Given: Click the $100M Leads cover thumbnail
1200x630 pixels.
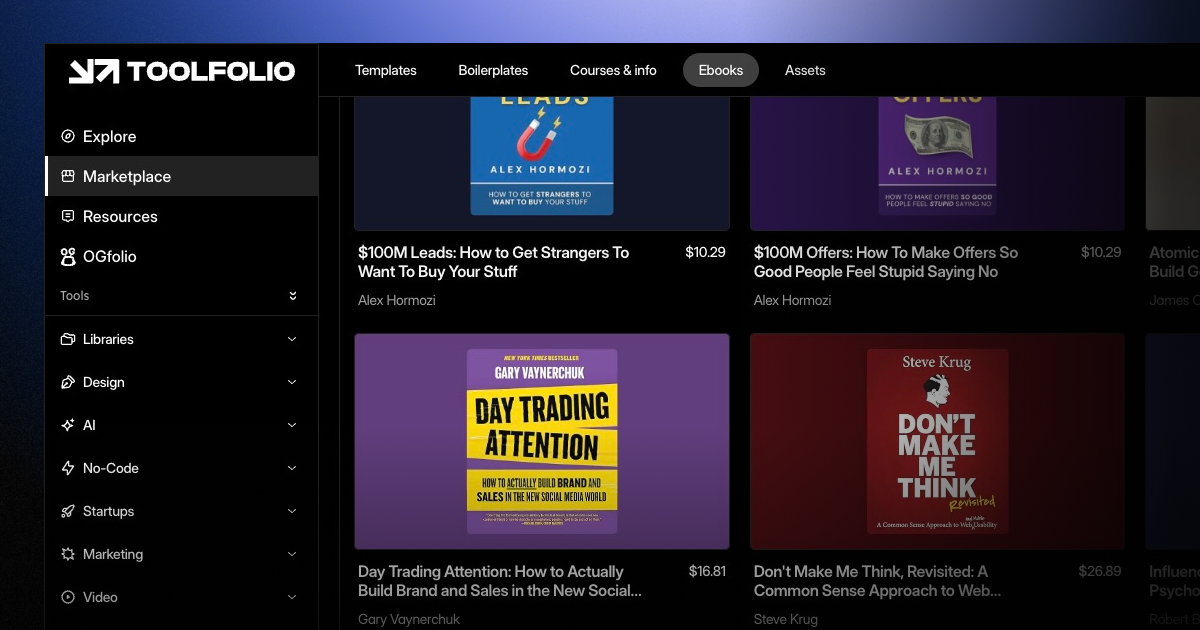Looking at the screenshot, I should pos(542,164).
